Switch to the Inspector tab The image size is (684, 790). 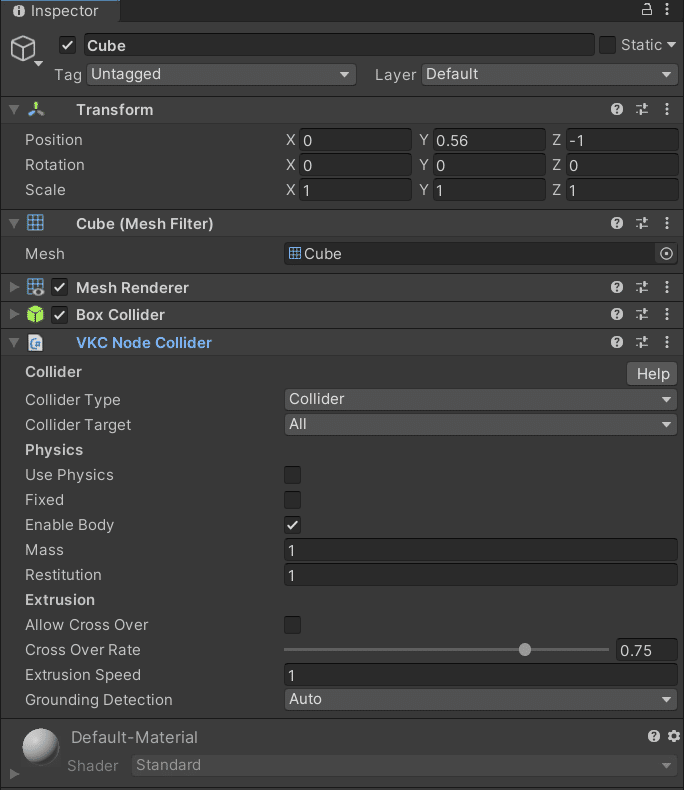click(x=58, y=11)
